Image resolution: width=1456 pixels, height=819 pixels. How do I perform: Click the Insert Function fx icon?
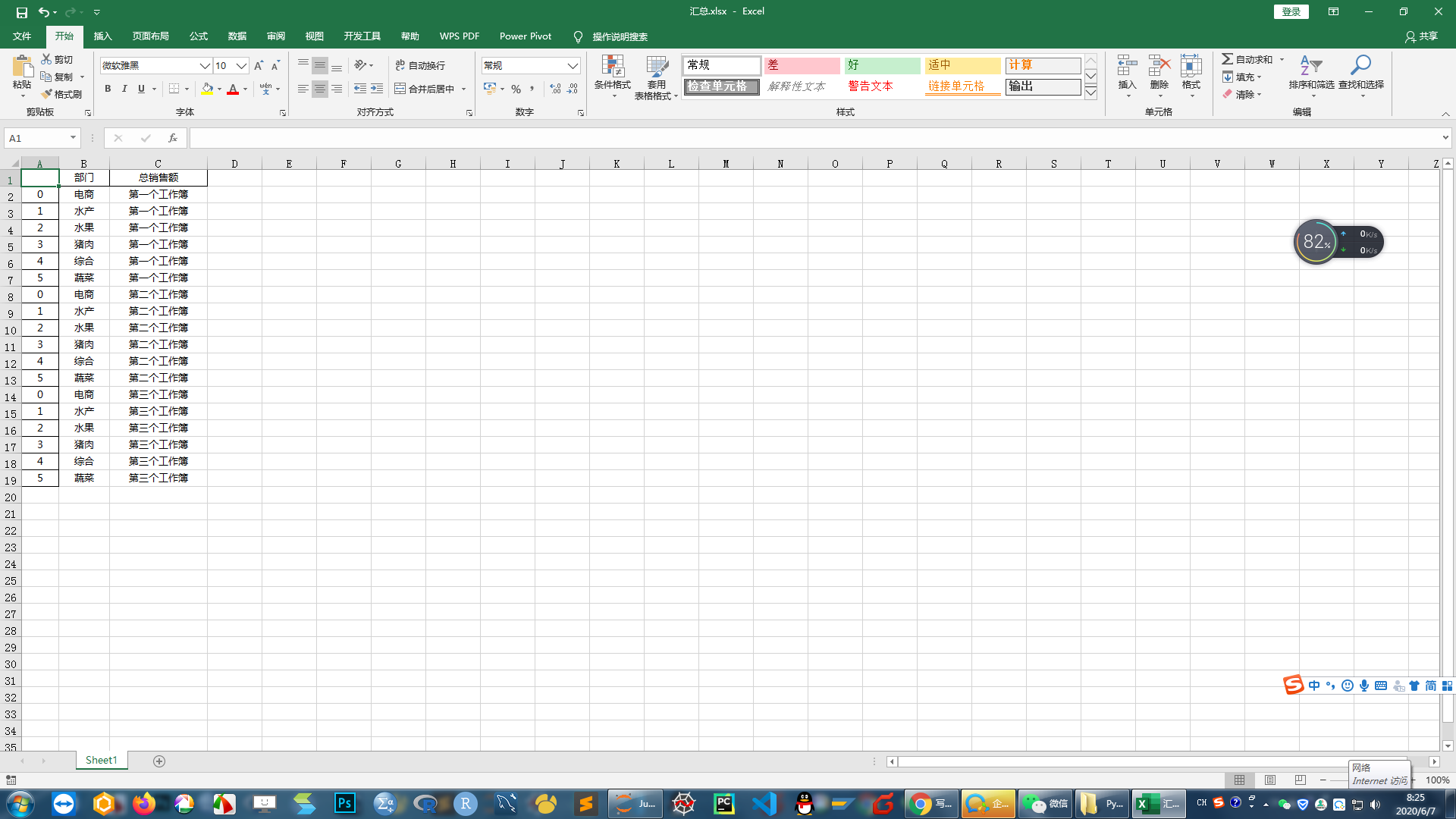tap(173, 138)
